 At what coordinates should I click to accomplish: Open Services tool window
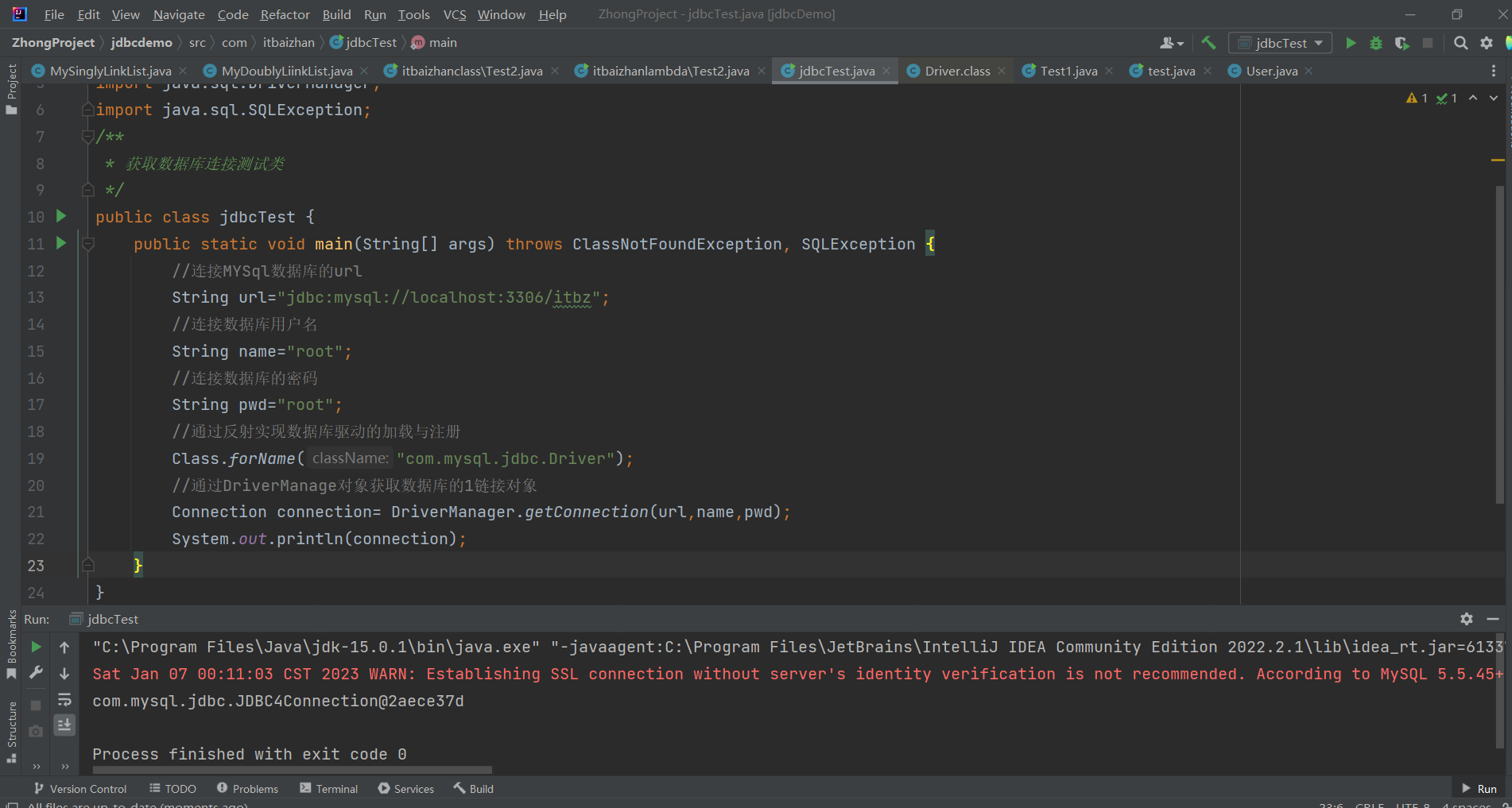pyautogui.click(x=406, y=789)
